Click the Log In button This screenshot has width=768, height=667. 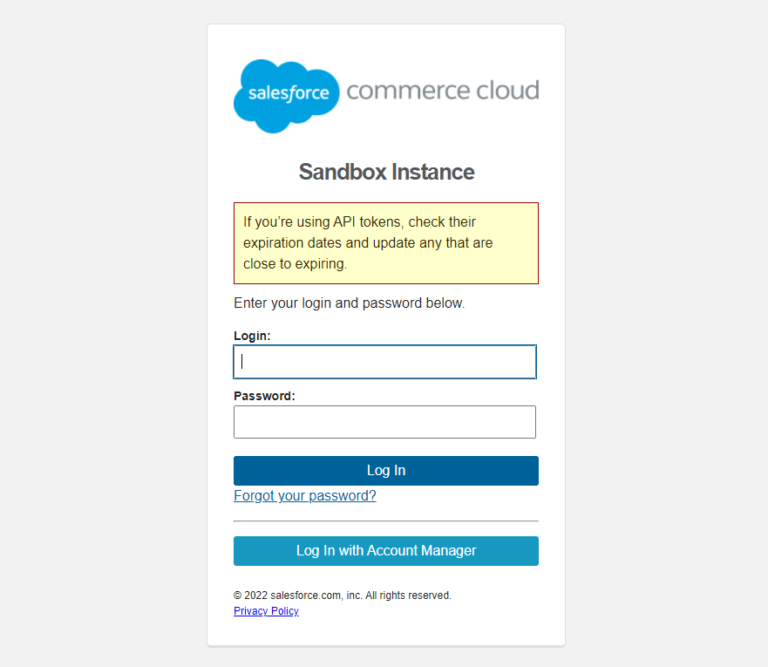coord(386,471)
